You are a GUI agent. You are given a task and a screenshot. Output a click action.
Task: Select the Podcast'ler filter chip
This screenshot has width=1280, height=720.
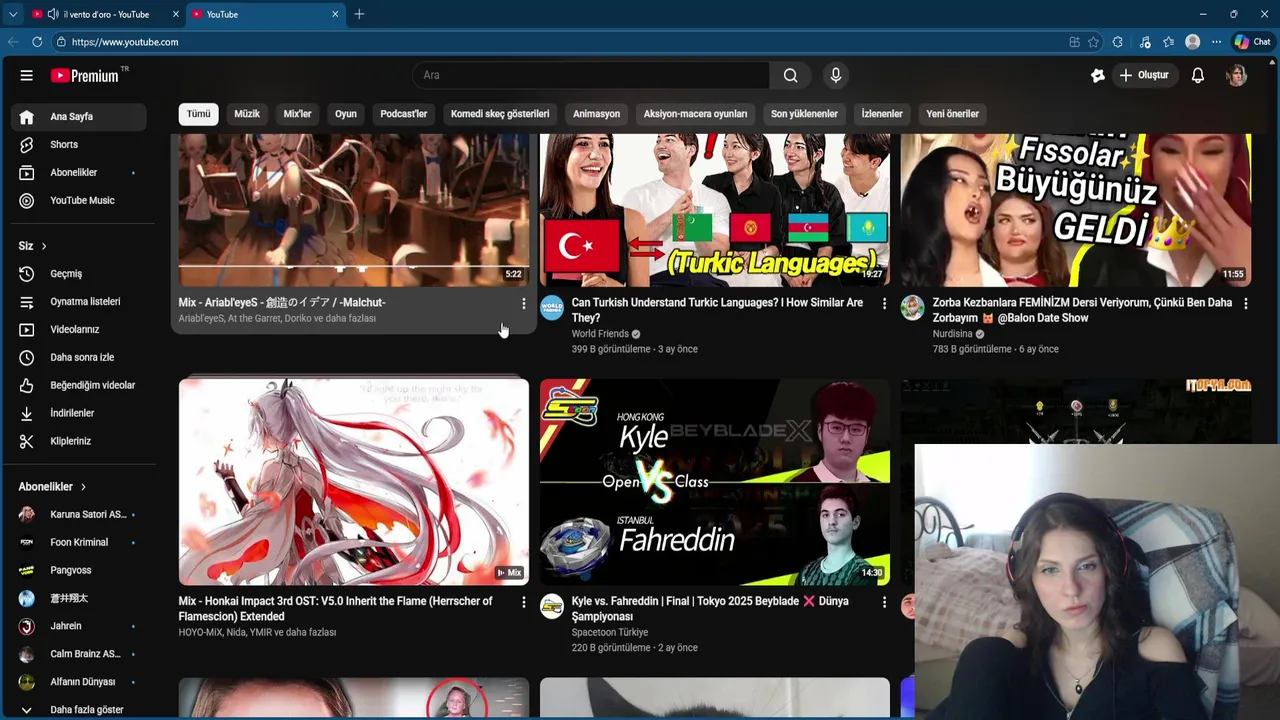(404, 114)
